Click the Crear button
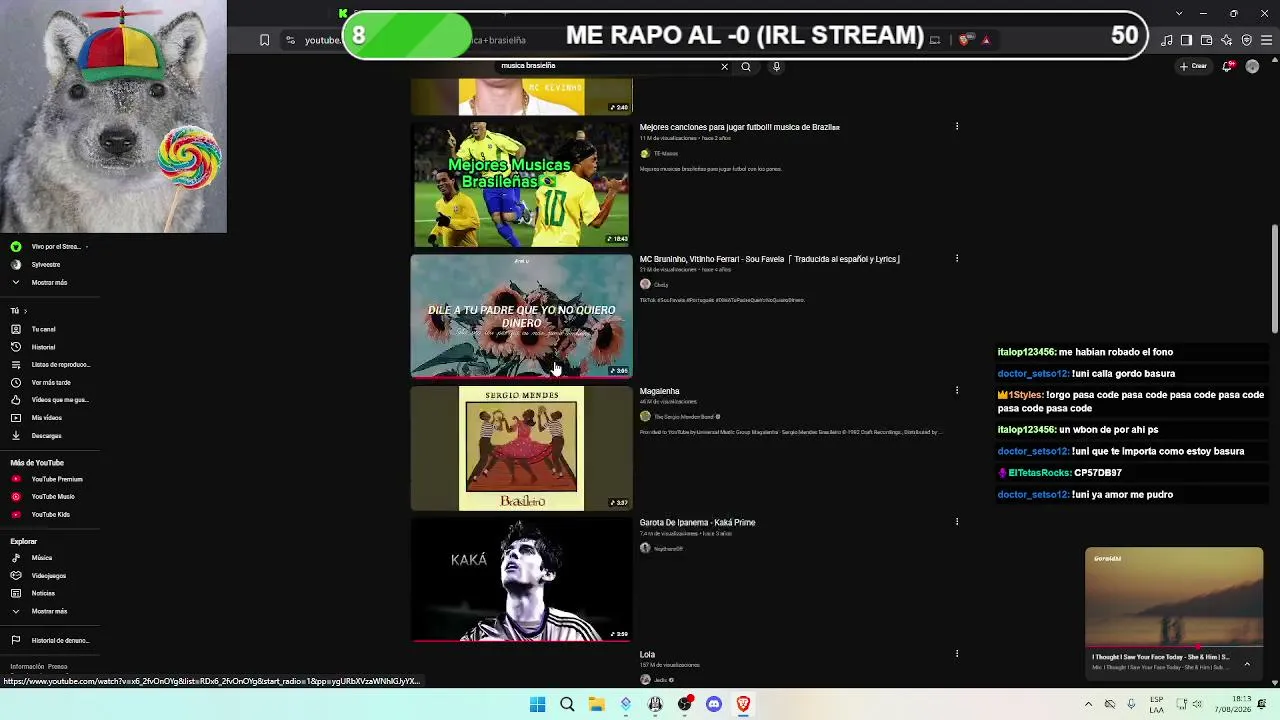The width and height of the screenshot is (1280, 720). 1193,66
